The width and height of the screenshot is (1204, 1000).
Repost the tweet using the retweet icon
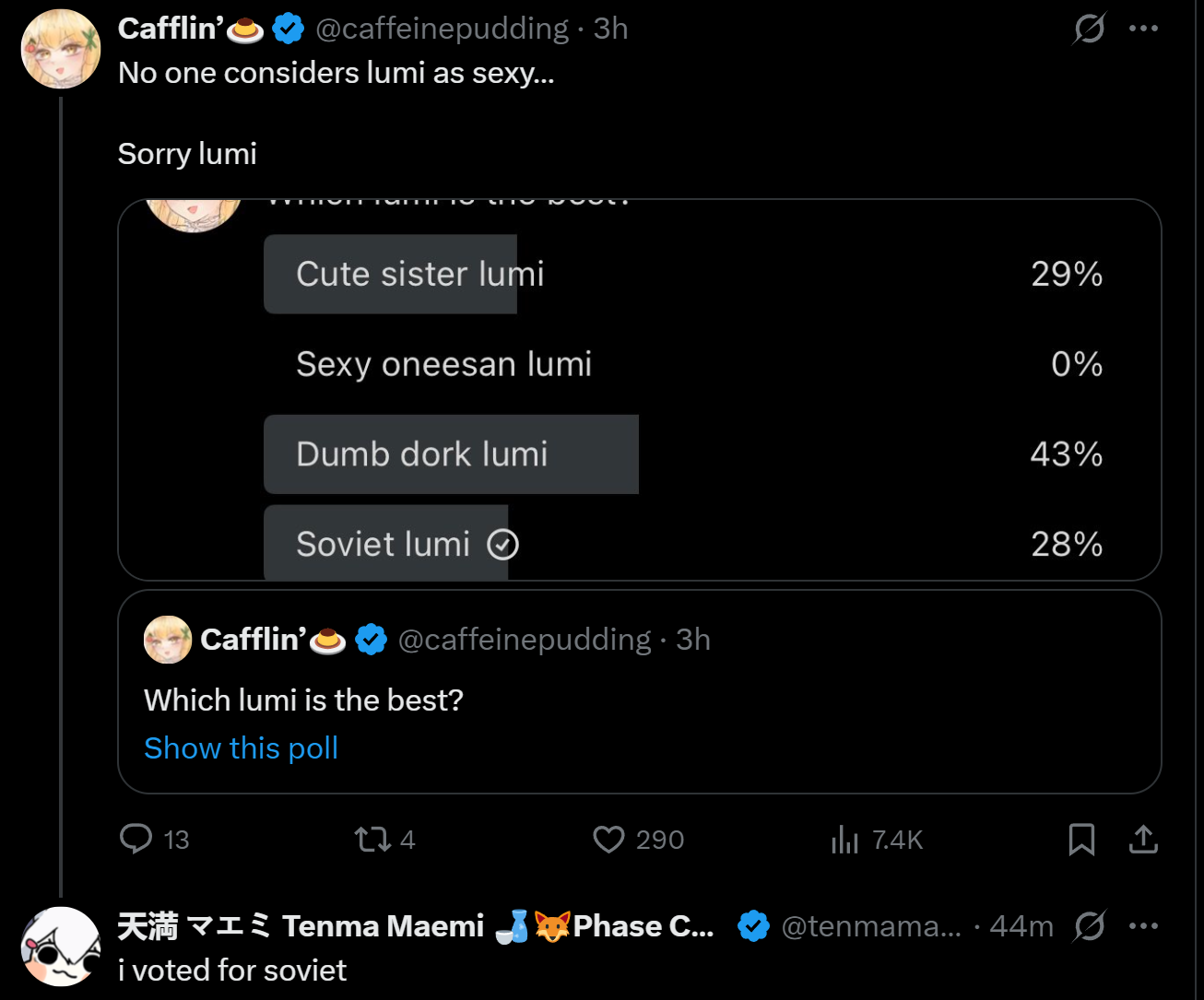click(373, 839)
